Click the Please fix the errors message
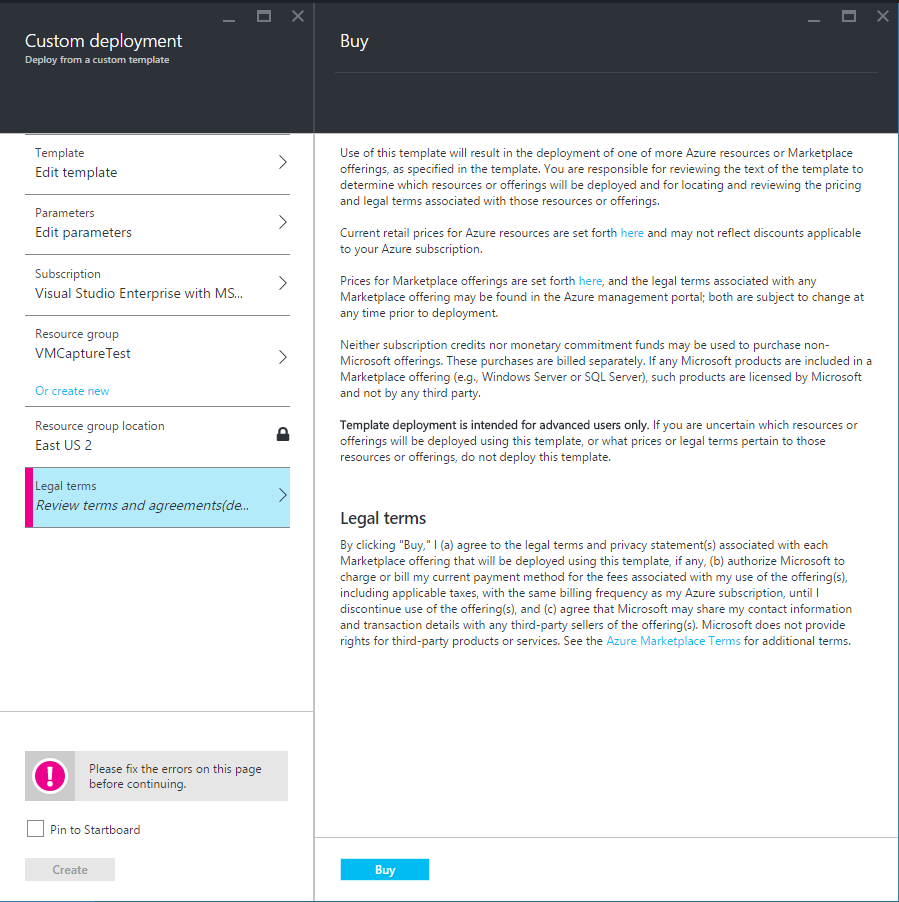Image resolution: width=899 pixels, height=902 pixels. coord(175,776)
